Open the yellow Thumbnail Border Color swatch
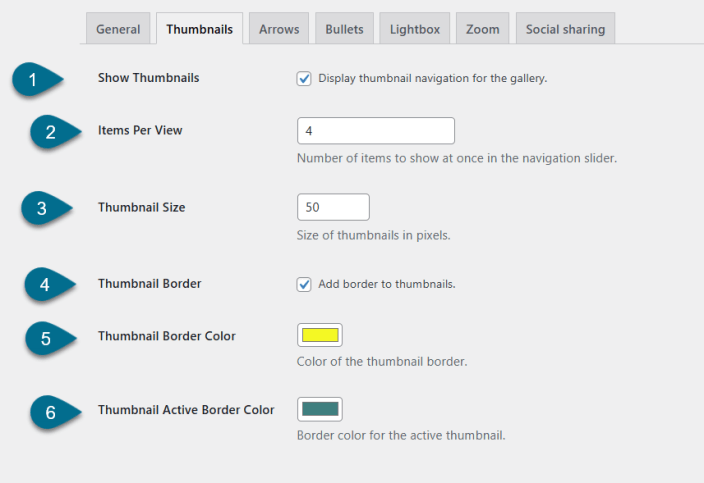The width and height of the screenshot is (704, 483). 320,335
